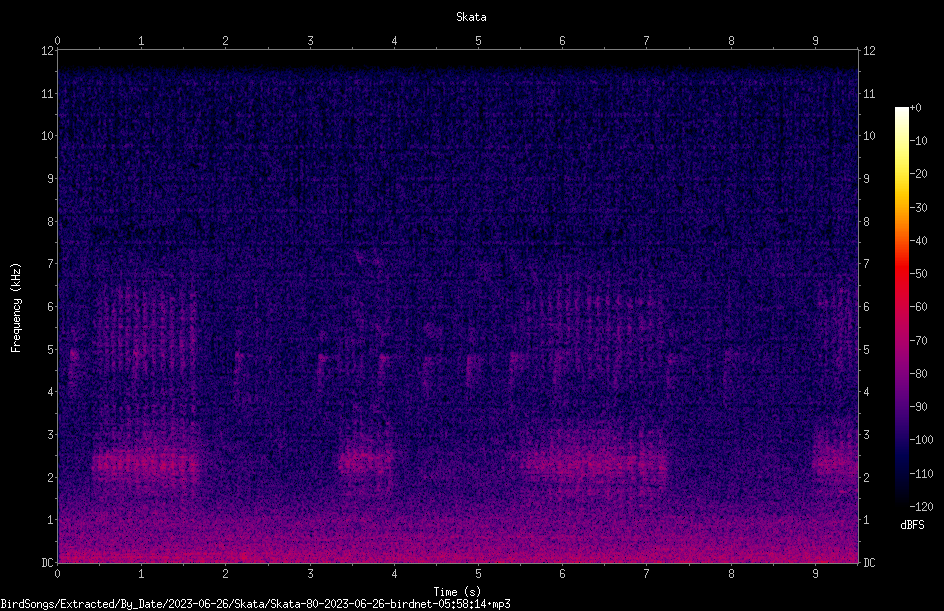Click the "-90" color scale label
This screenshot has height=611, width=944.
919,407
